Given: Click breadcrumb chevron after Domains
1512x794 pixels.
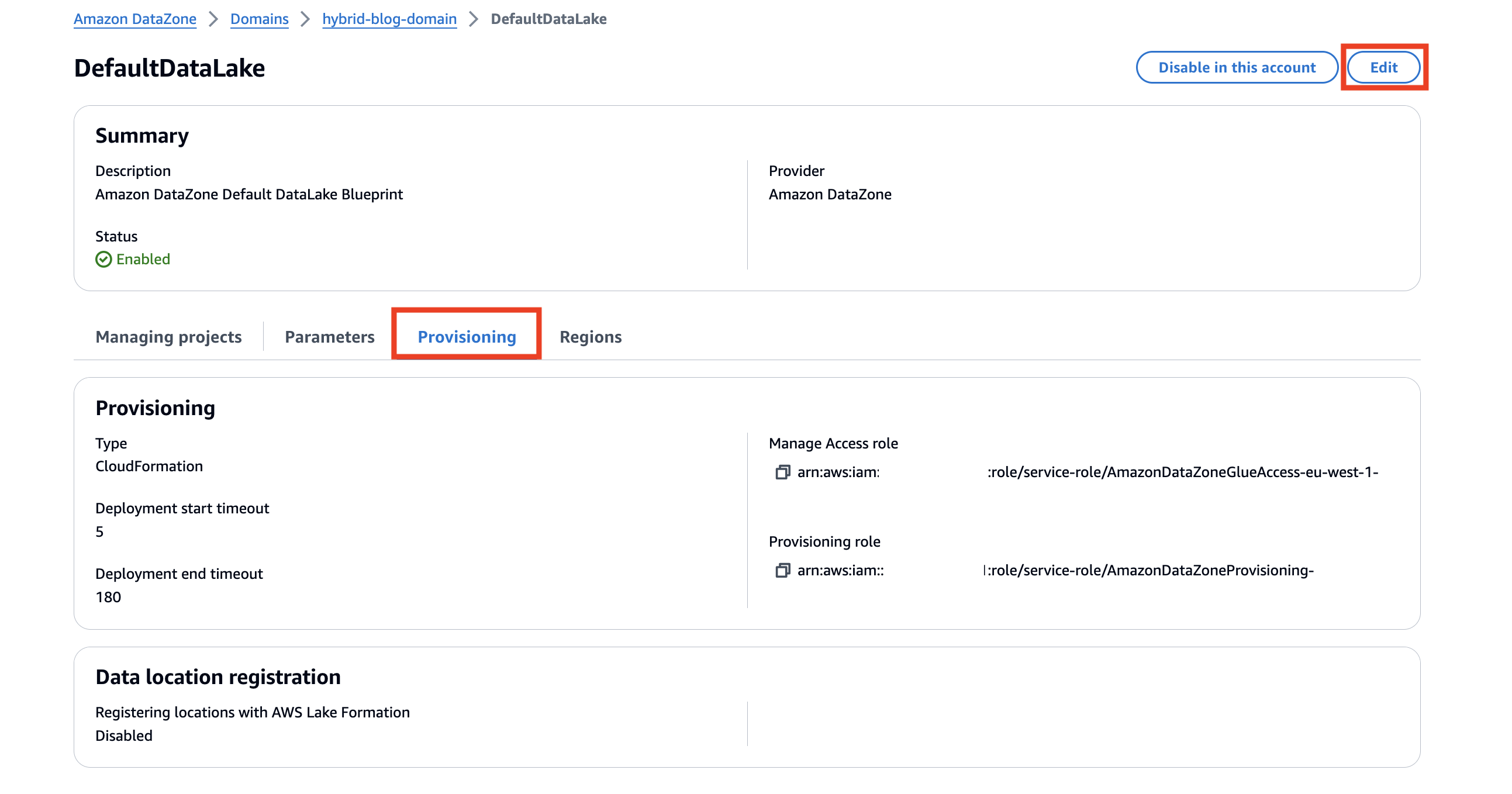Looking at the screenshot, I should (x=305, y=19).
